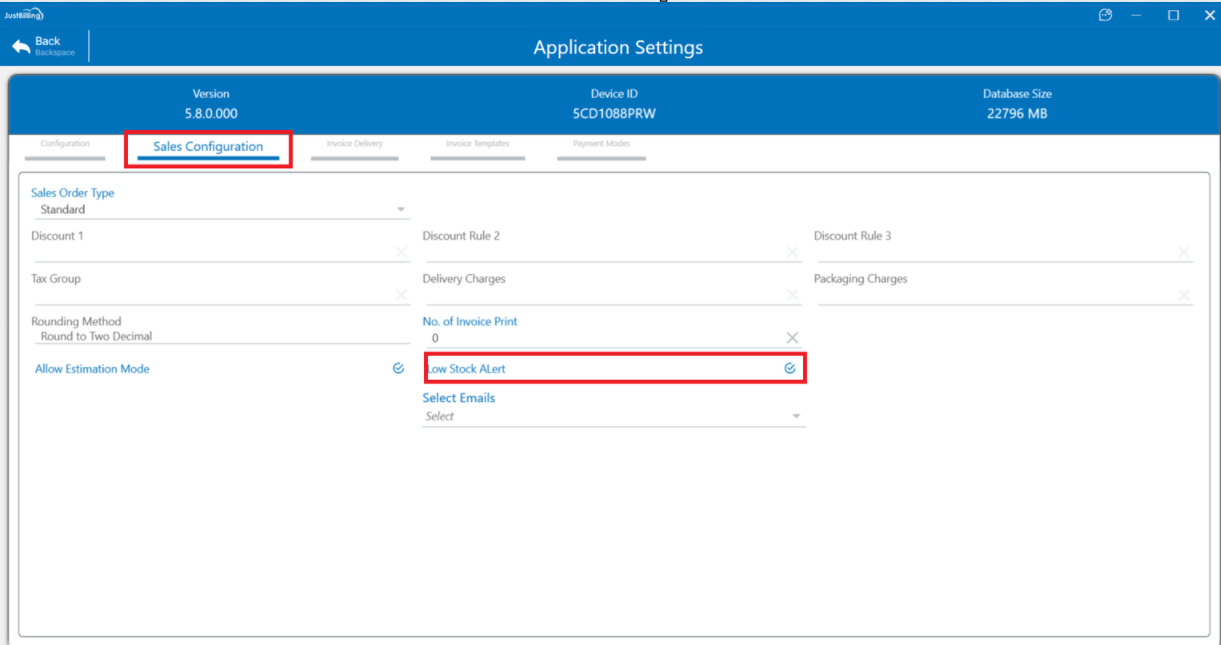Clear Delivery Charges using X icon
Image resolution: width=1221 pixels, height=645 pixels.
coord(793,295)
